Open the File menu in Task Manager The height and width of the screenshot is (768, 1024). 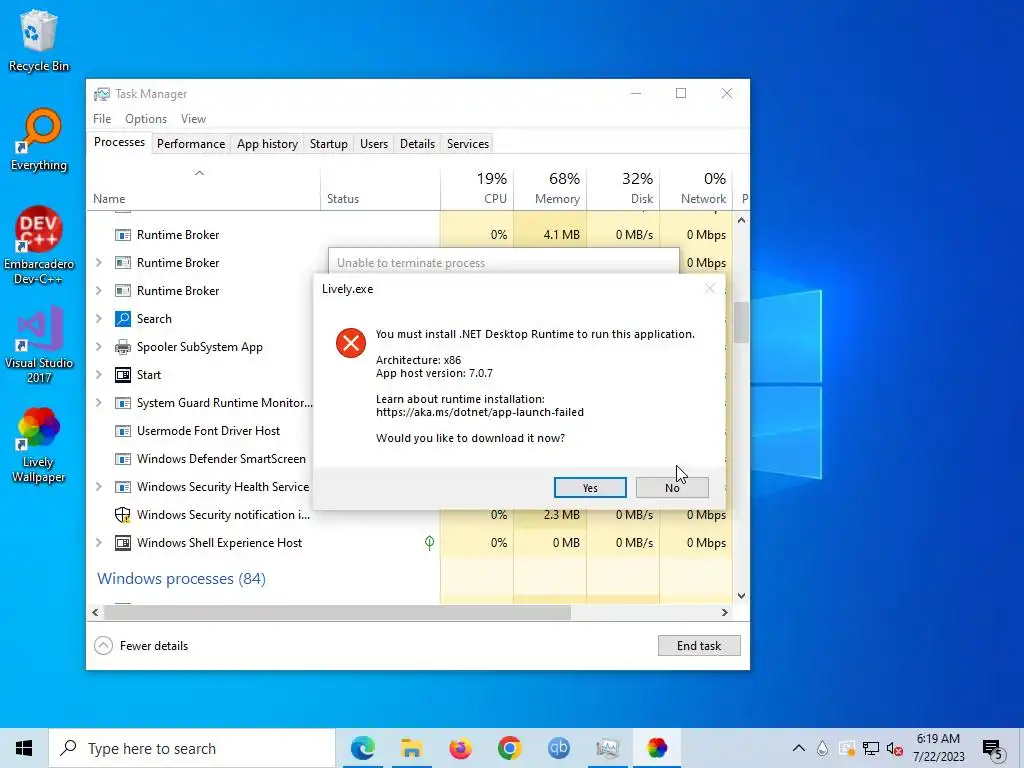click(102, 119)
